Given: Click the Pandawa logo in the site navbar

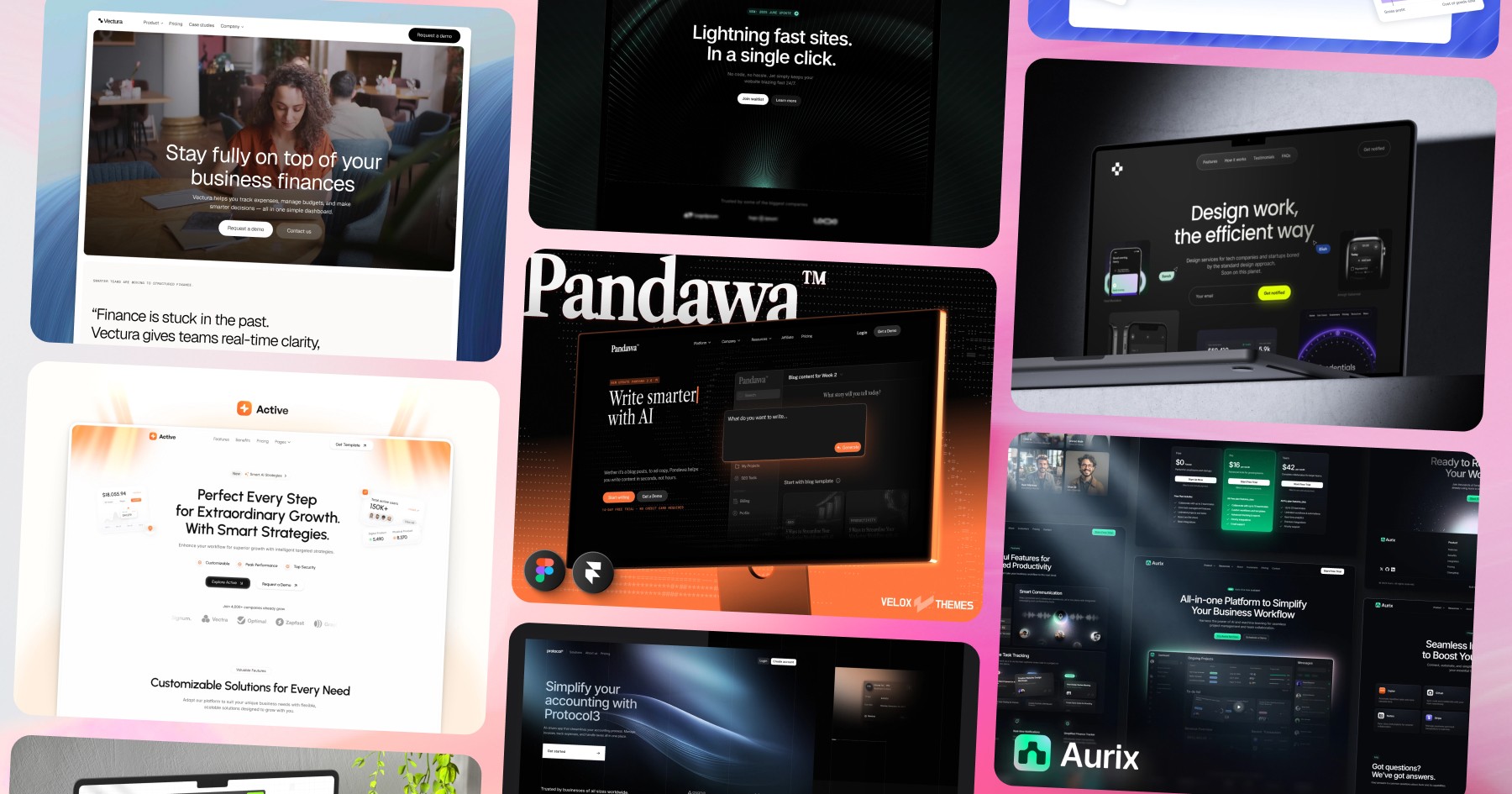Looking at the screenshot, I should [624, 348].
